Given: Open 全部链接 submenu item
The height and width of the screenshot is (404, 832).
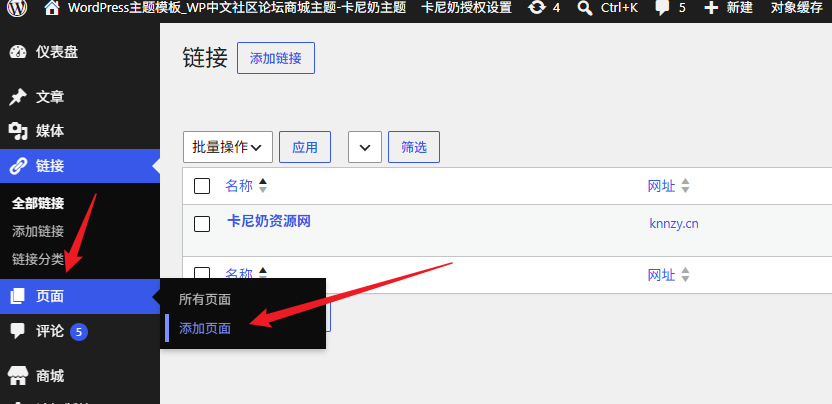Looking at the screenshot, I should click(x=38, y=203).
